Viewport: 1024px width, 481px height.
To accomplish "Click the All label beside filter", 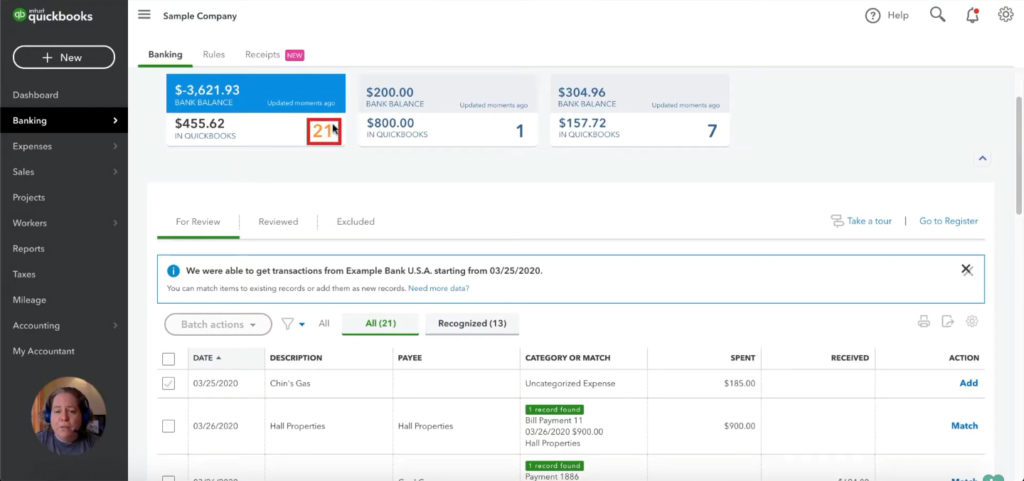I will tap(324, 323).
